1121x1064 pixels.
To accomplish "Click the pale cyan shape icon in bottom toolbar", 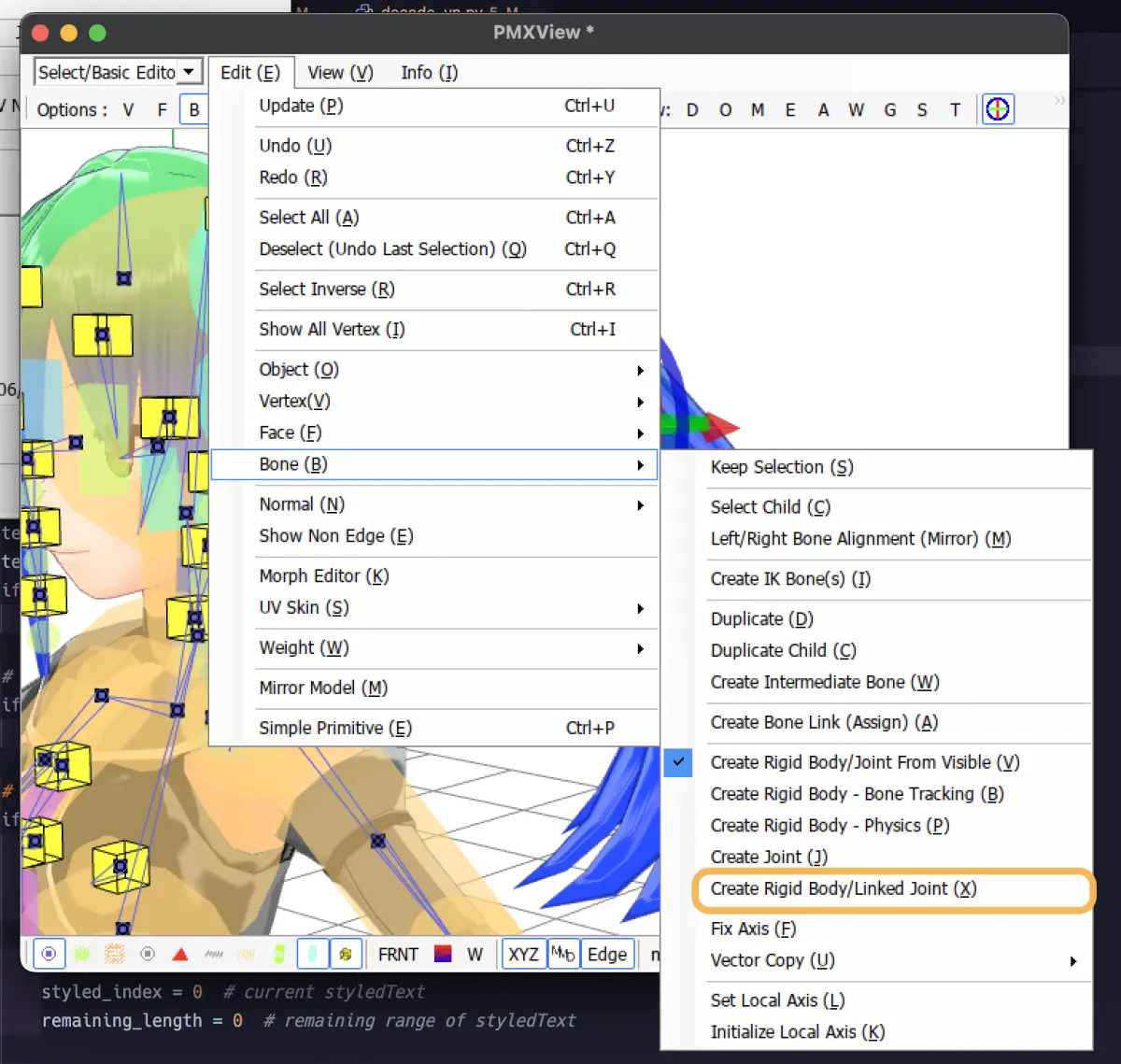I will [313, 954].
